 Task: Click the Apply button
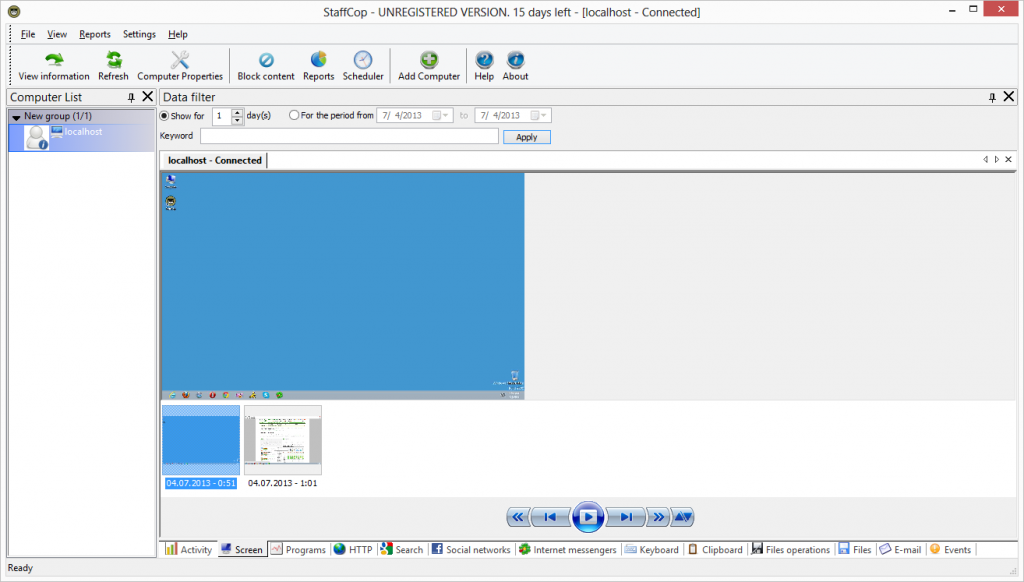527,137
